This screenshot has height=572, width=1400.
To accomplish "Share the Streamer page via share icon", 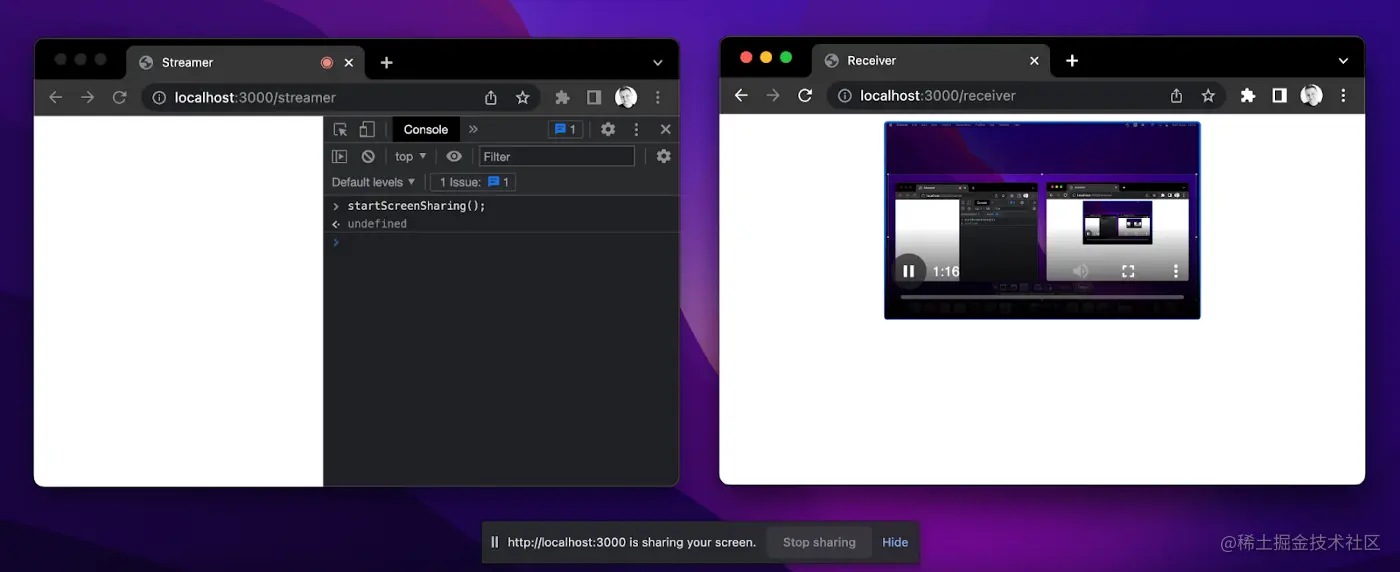I will [491, 97].
